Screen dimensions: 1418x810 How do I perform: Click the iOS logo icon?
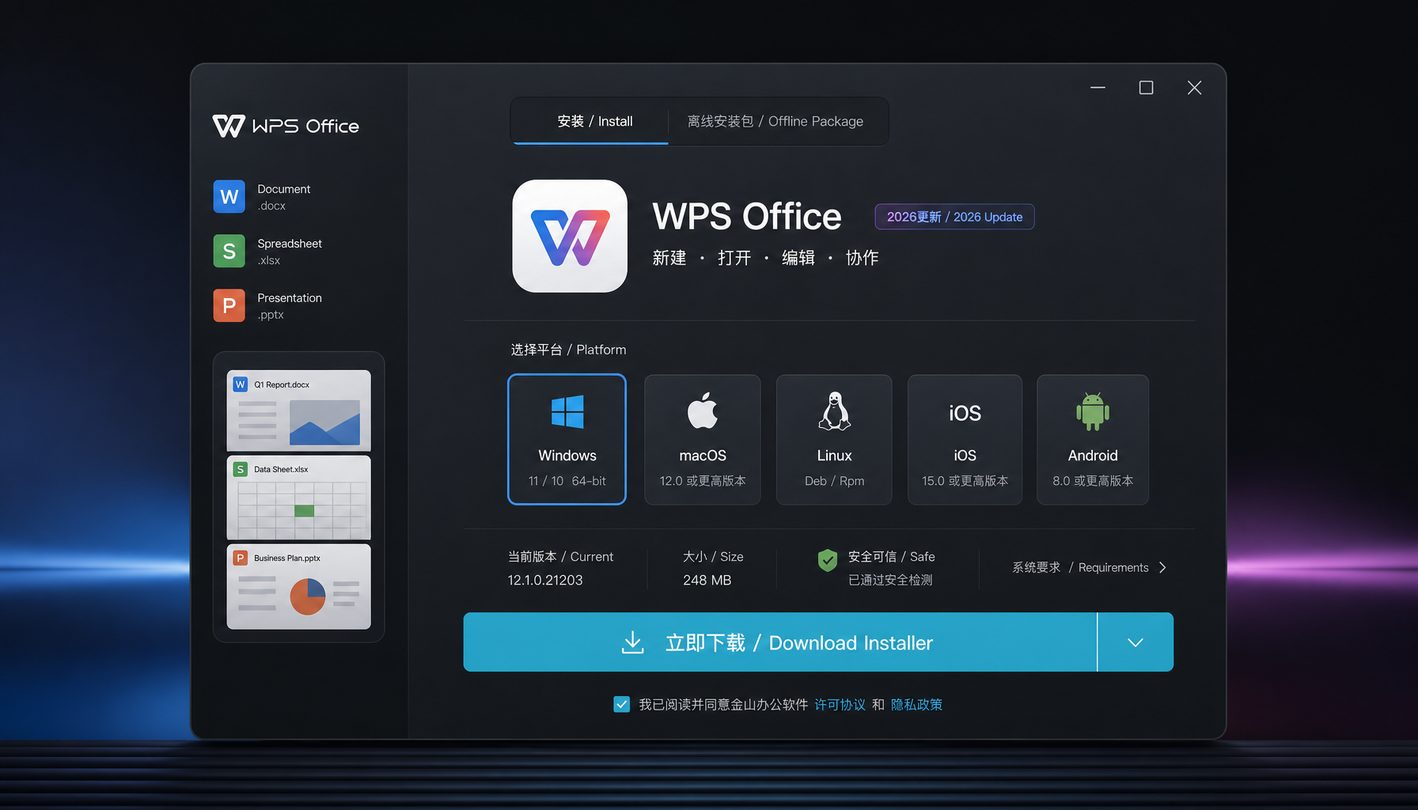965,413
